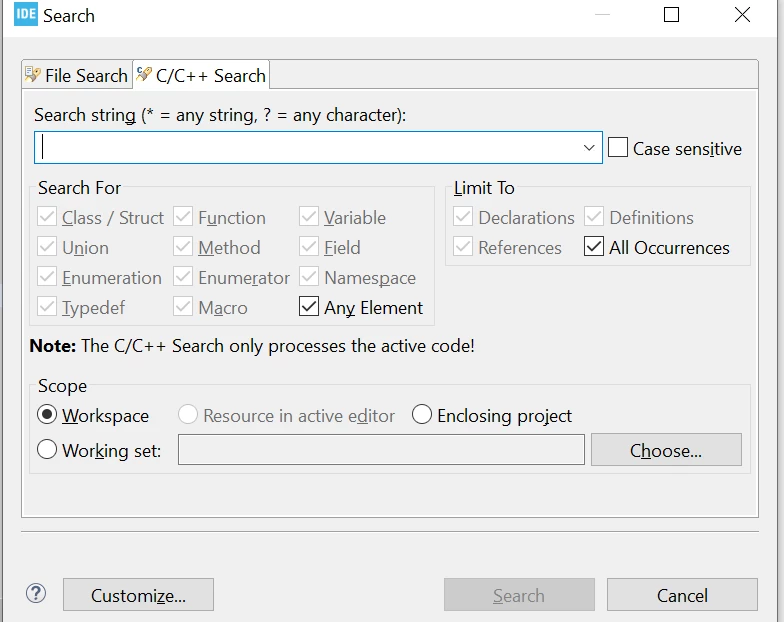Toggle the Enumeration checkbox
Viewport: 784px width, 622px height.
pos(47,277)
